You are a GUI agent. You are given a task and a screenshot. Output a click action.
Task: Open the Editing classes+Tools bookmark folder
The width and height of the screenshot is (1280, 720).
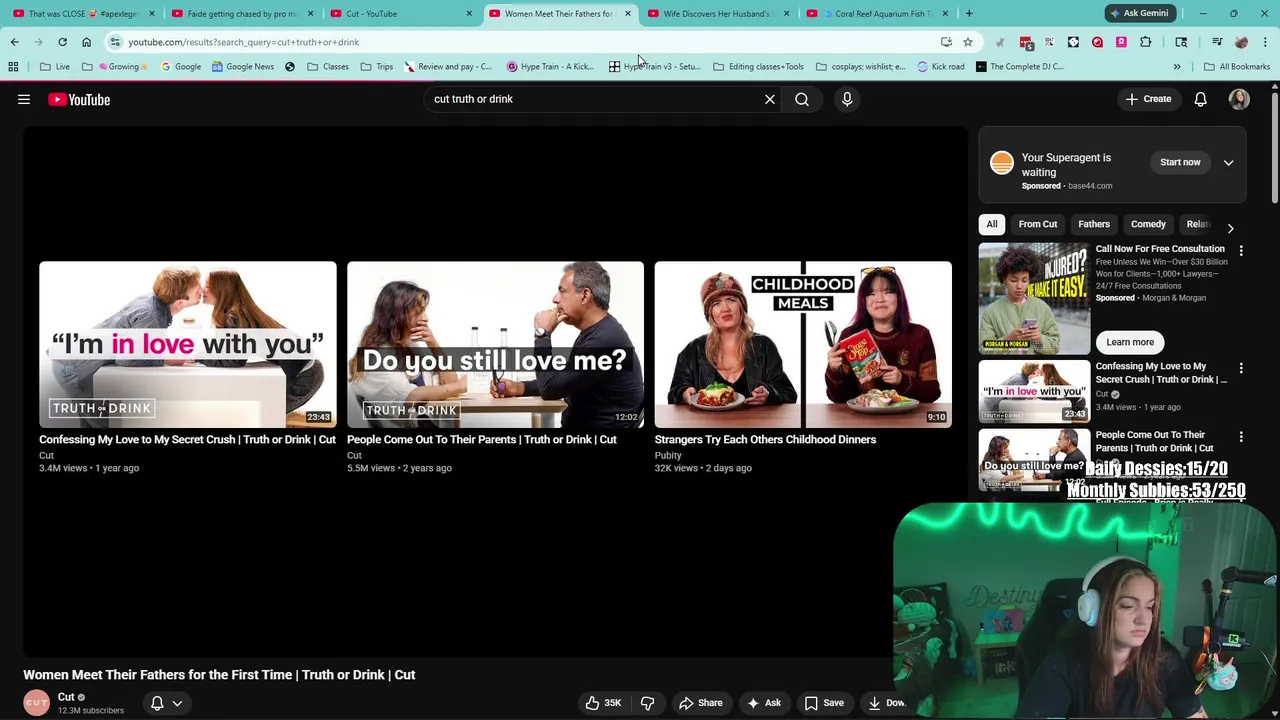758,67
